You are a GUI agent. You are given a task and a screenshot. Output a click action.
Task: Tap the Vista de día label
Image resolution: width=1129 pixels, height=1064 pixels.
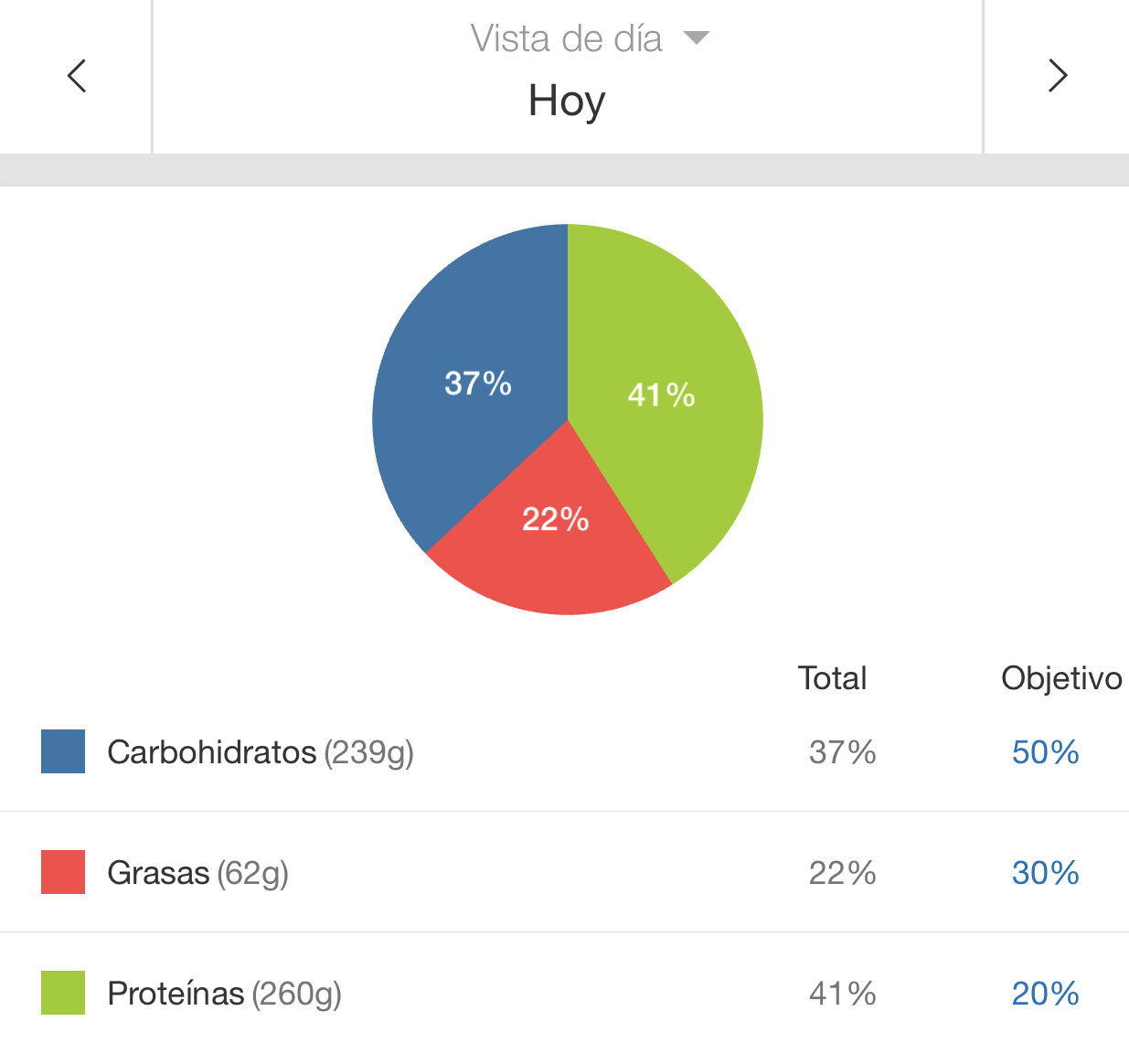[566, 39]
